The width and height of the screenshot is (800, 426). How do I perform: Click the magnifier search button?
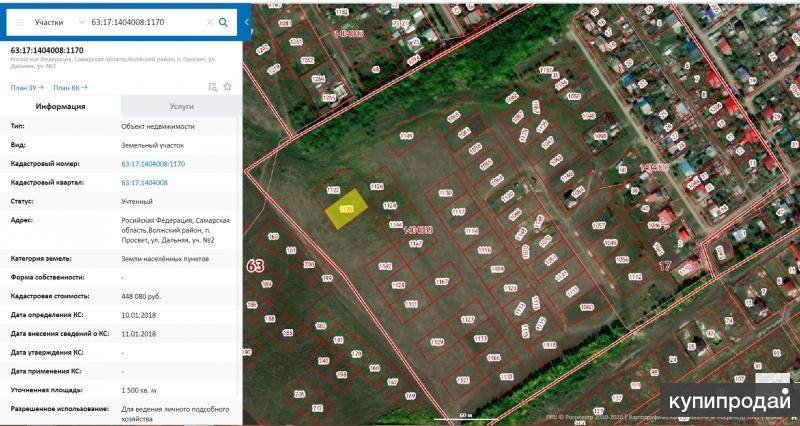click(x=222, y=21)
